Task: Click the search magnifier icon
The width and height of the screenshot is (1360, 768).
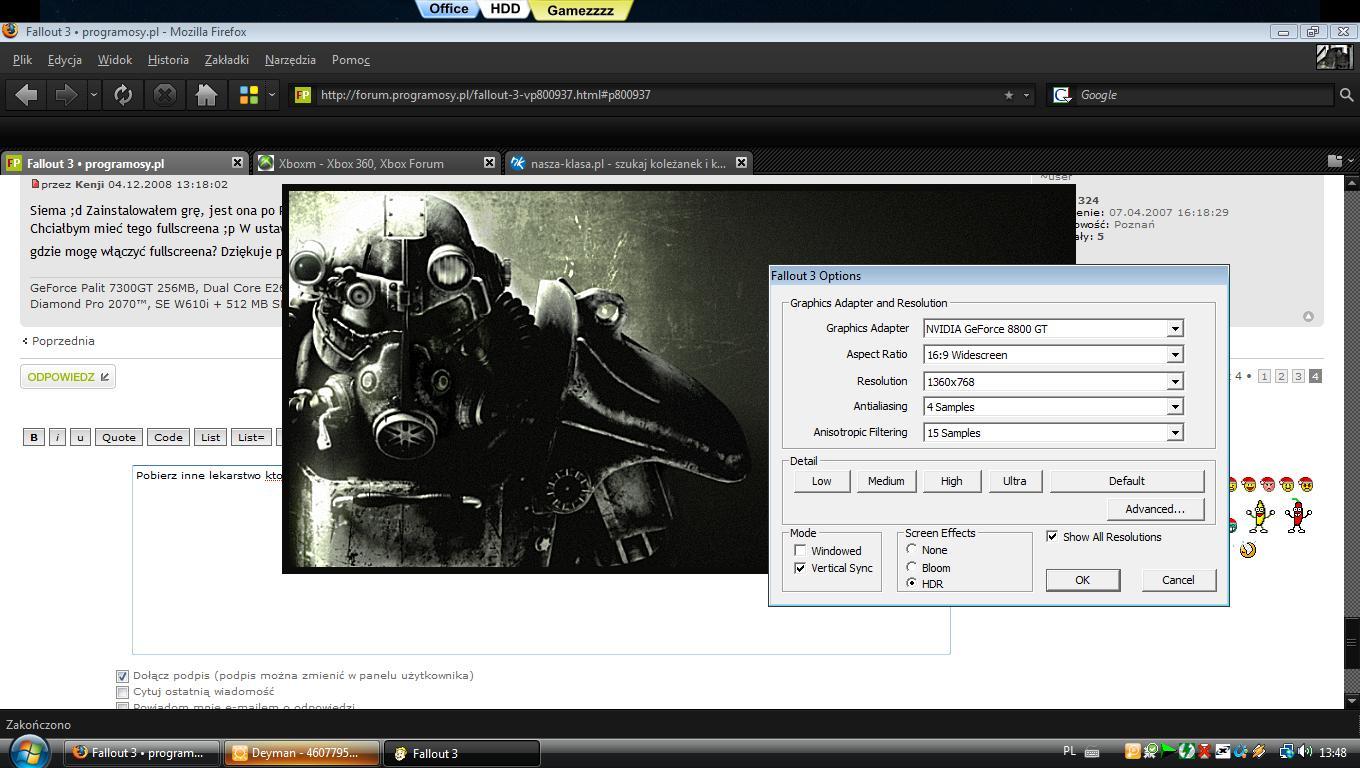Action: click(x=1346, y=95)
